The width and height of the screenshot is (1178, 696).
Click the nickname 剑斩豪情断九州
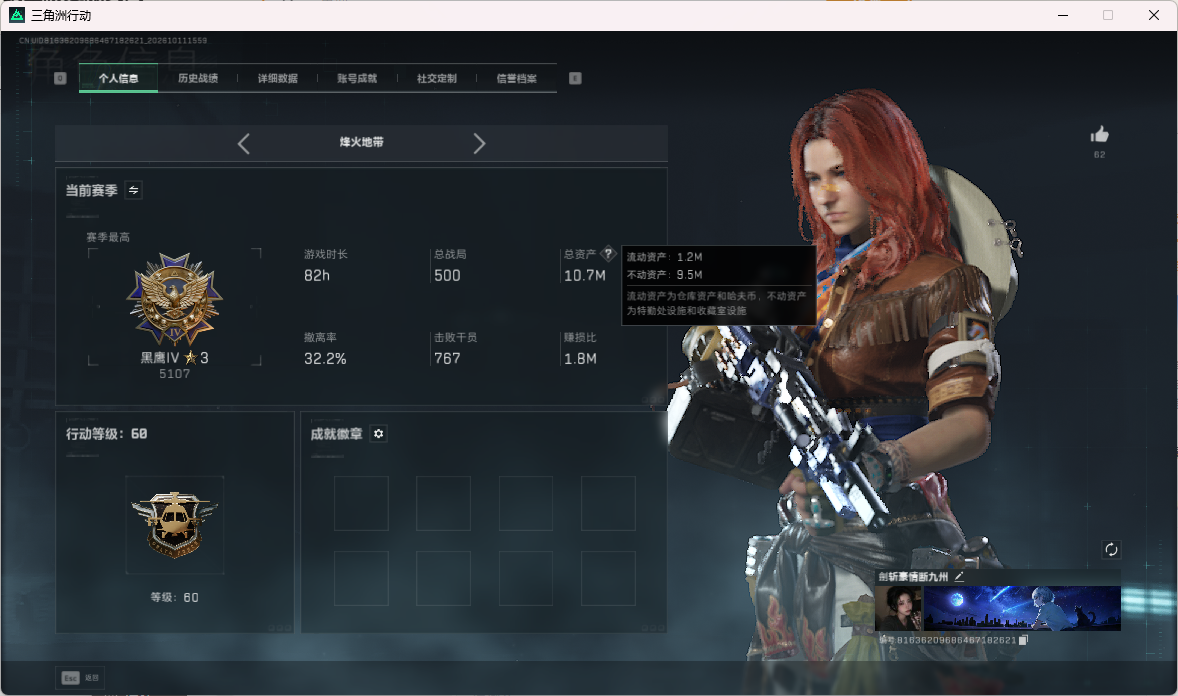(x=914, y=576)
